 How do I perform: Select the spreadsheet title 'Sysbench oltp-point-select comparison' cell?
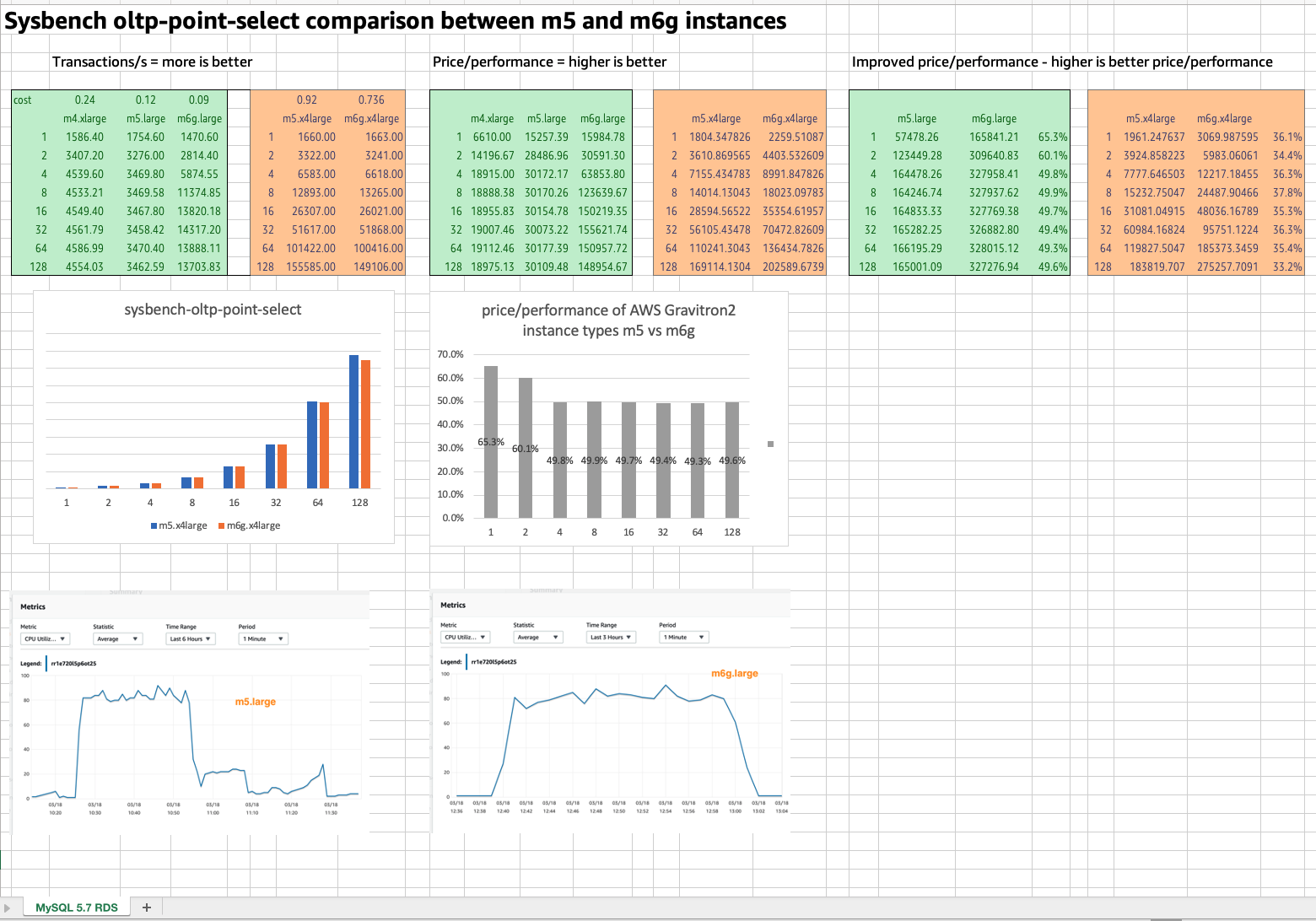tap(396, 21)
